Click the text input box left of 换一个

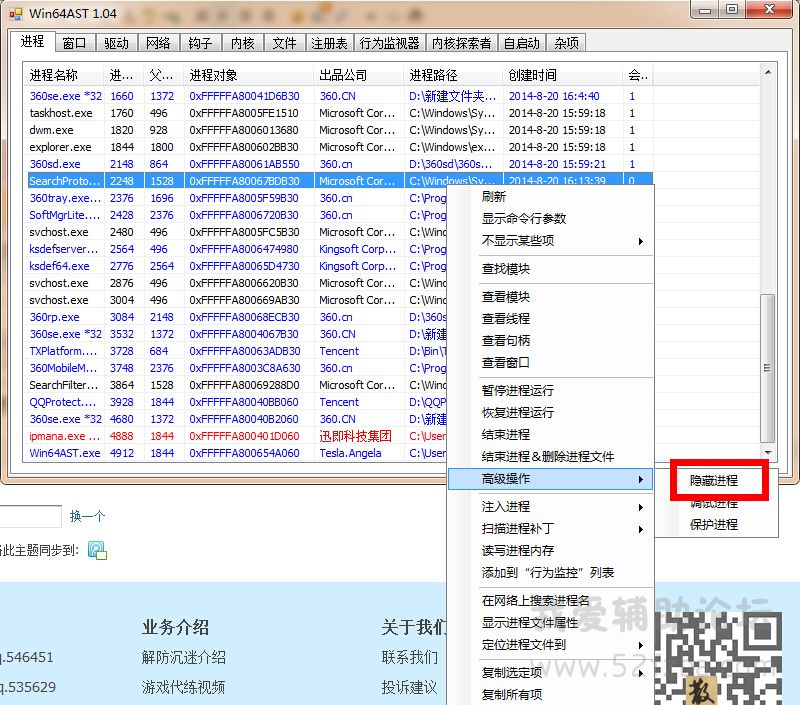(x=30, y=517)
